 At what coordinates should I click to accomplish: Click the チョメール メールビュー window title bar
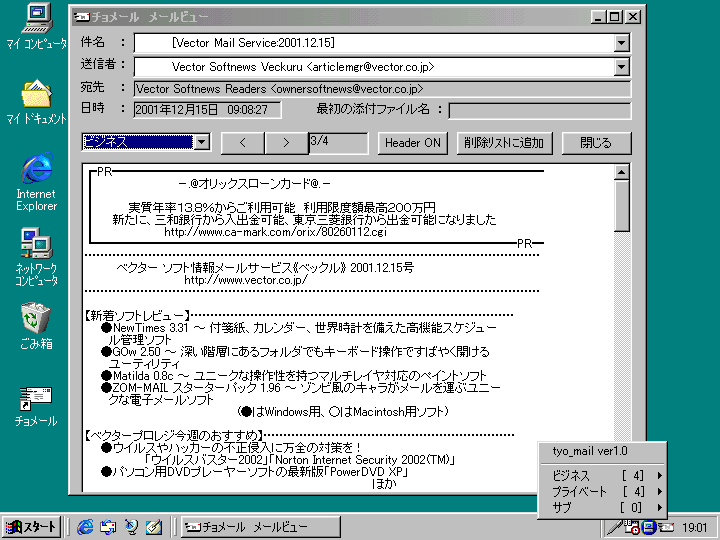click(x=332, y=17)
